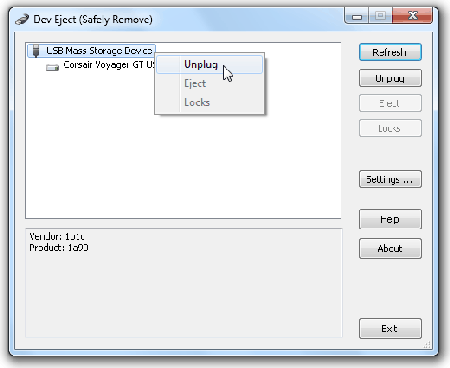Click the Product info line
This screenshot has width=450, height=368.
pyautogui.click(x=59, y=248)
